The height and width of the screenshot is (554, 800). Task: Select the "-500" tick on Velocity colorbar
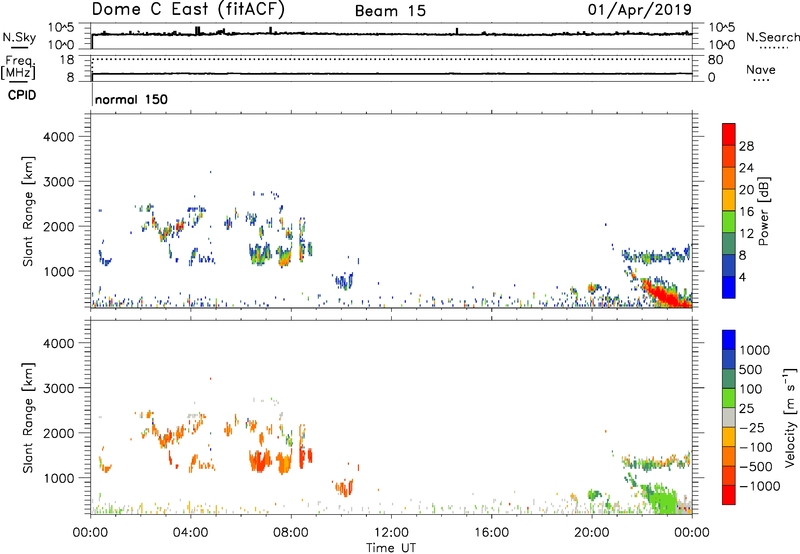[756, 467]
